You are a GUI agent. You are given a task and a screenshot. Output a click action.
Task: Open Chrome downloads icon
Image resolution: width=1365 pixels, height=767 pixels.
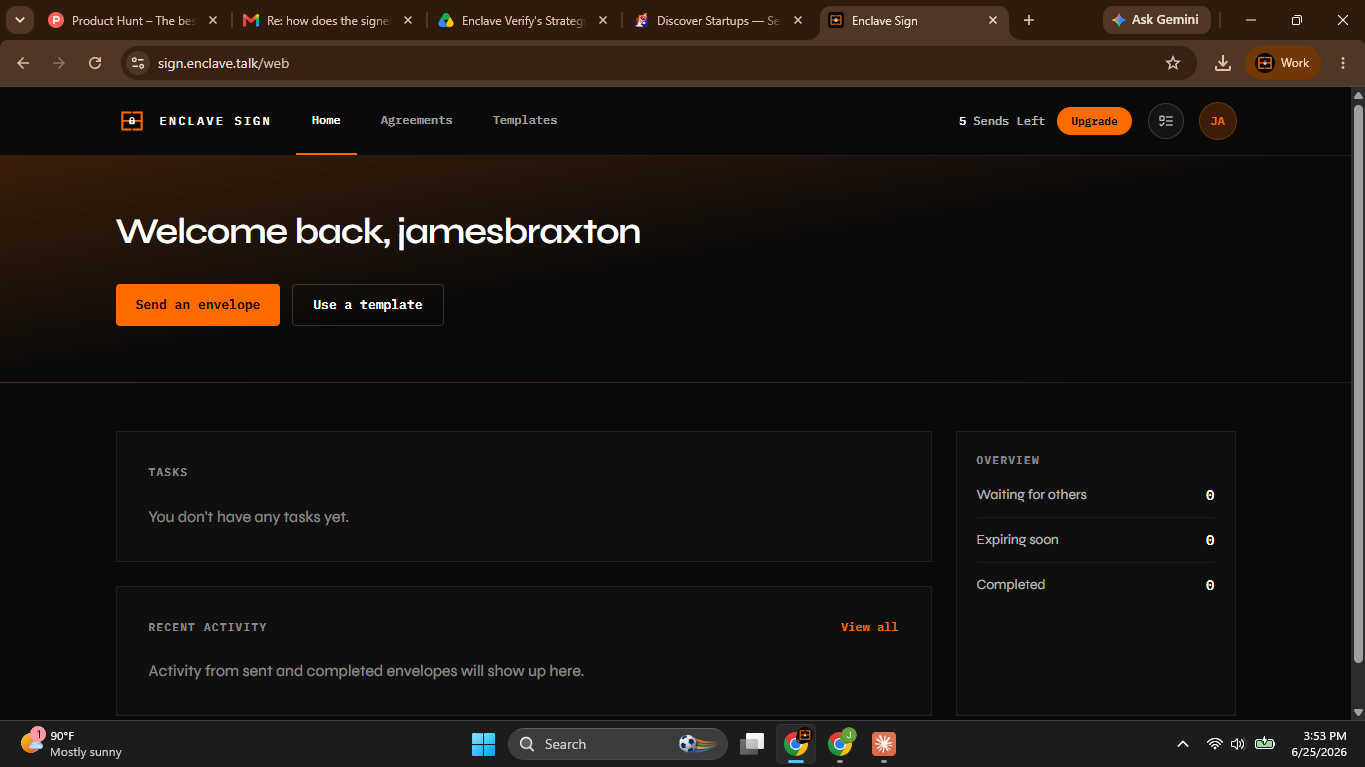(1222, 63)
